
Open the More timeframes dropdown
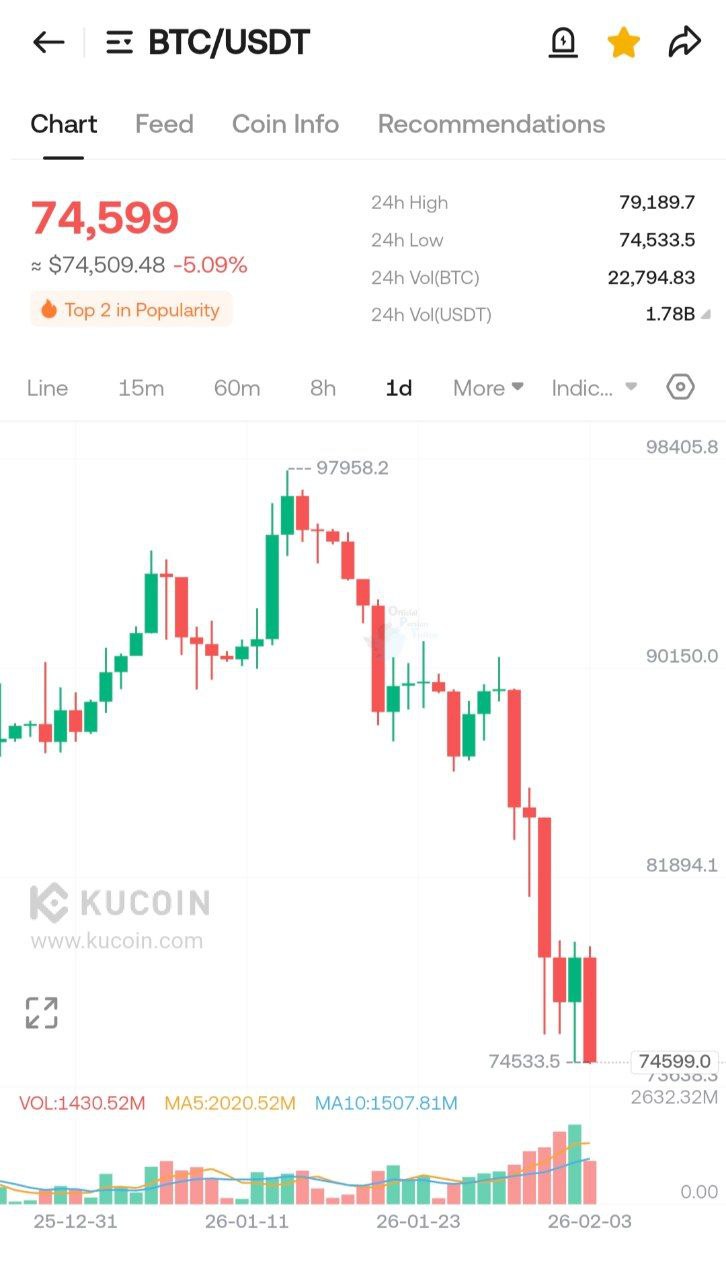pyautogui.click(x=488, y=388)
